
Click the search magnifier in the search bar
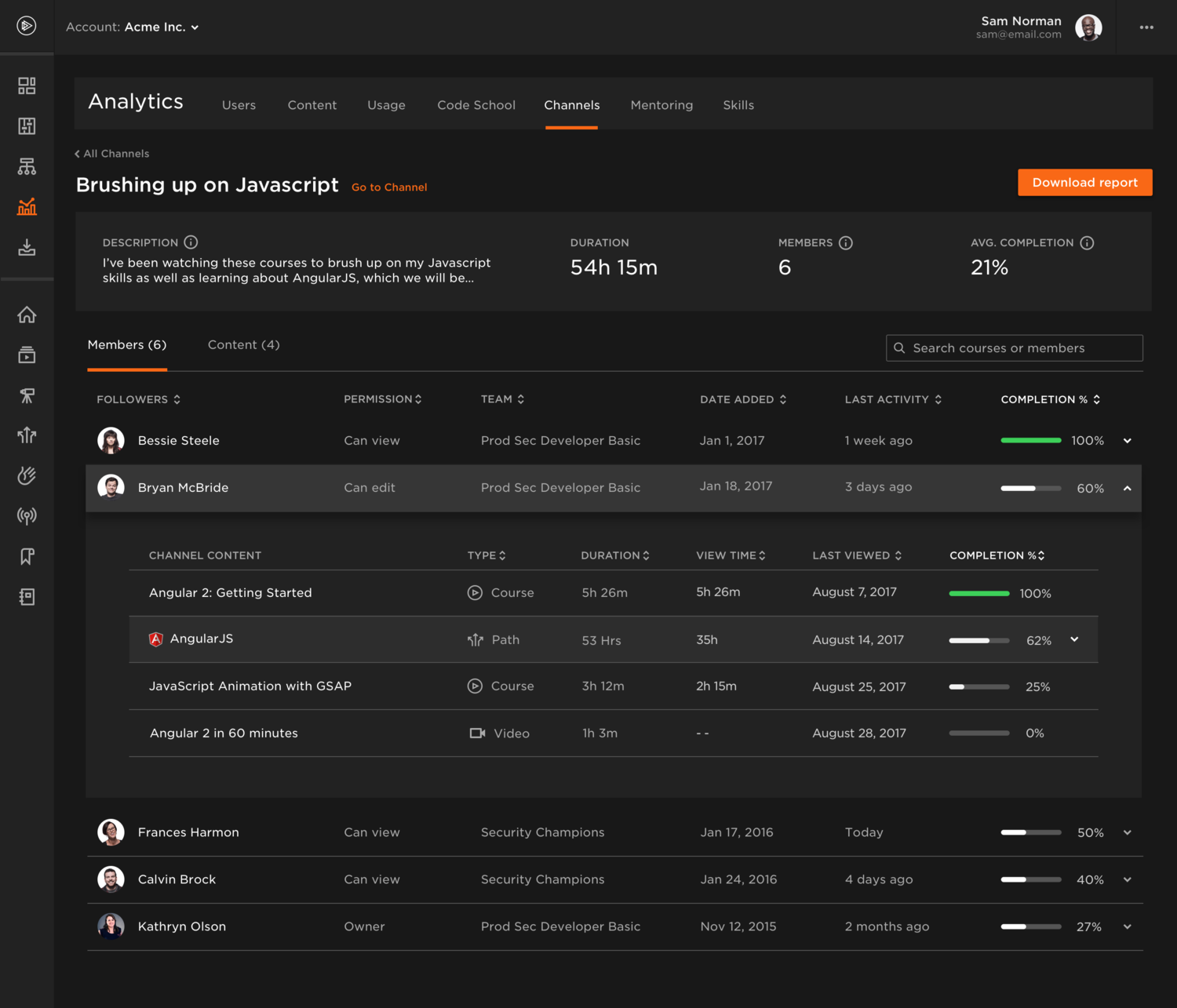[899, 348]
